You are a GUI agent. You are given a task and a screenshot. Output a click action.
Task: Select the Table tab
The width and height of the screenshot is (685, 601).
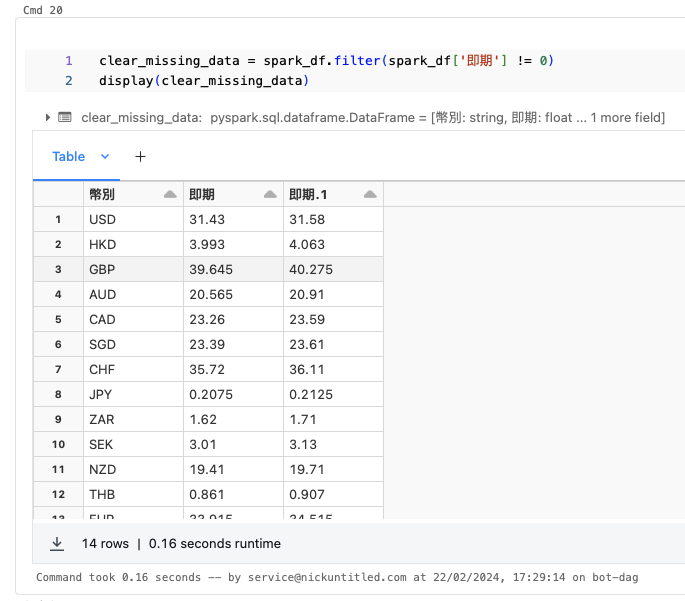68,156
